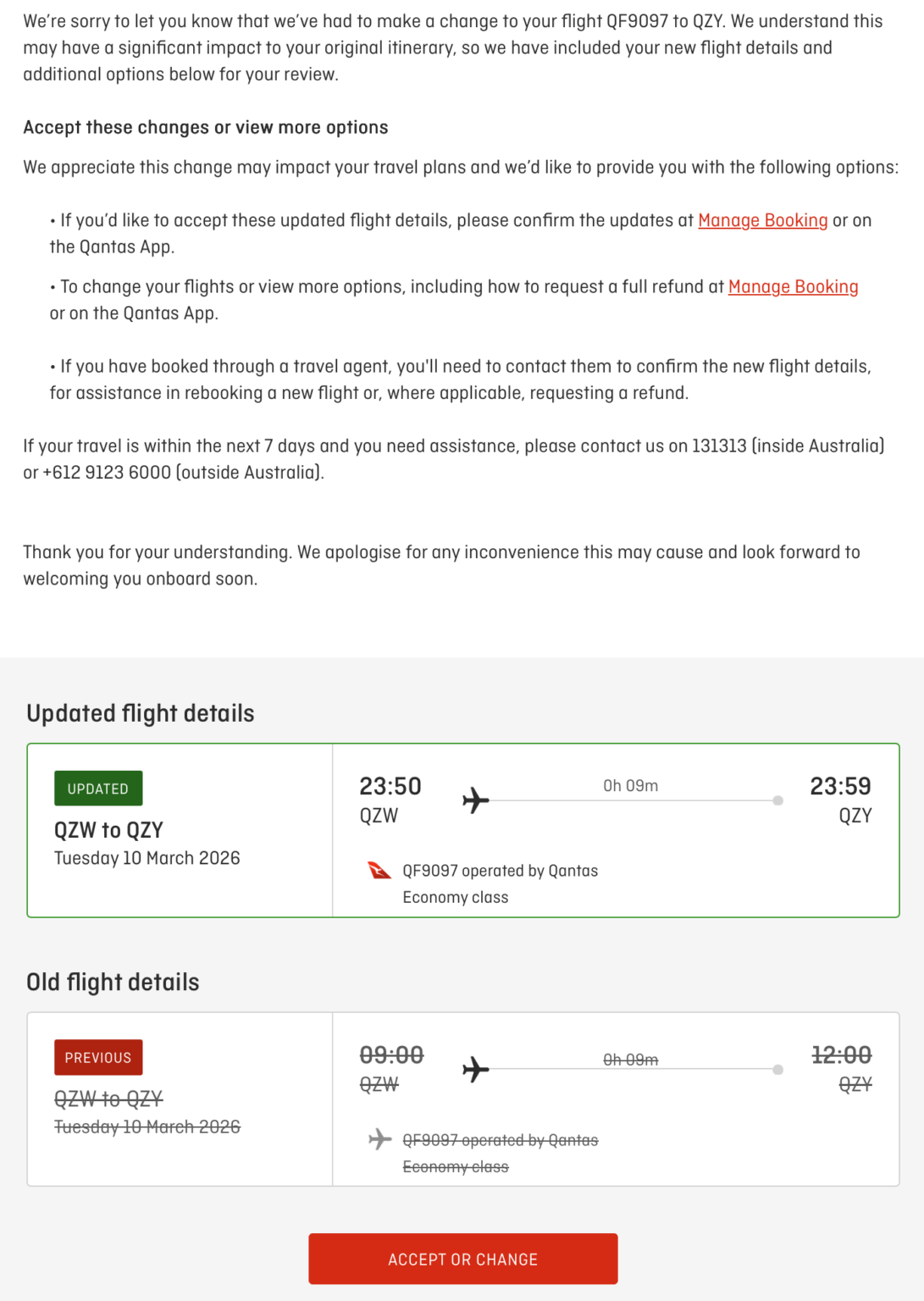
Task: Open Manage Booking to accept updated flight details
Action: point(763,220)
